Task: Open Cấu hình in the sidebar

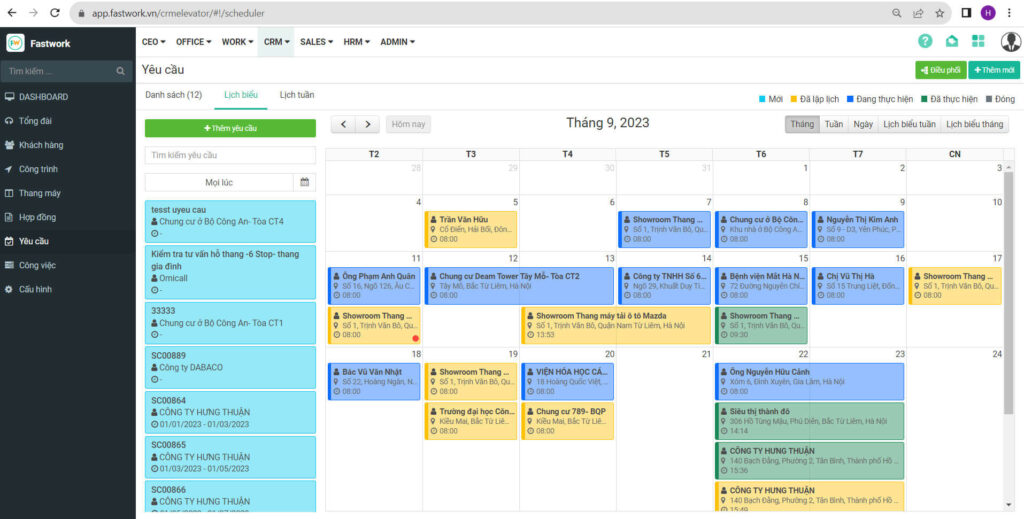Action: (x=29, y=289)
